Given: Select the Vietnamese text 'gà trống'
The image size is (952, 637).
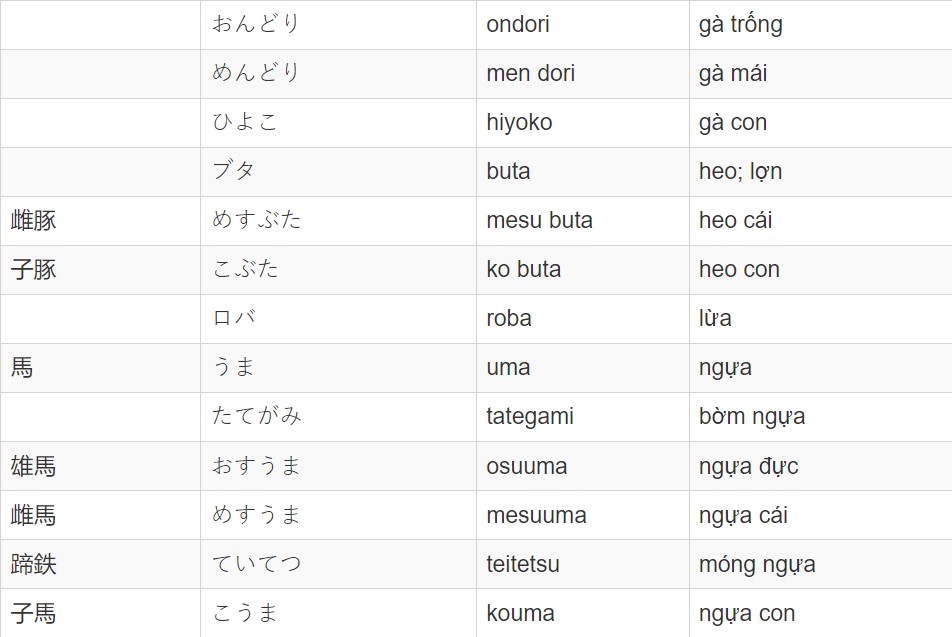Looking at the screenshot, I should tap(740, 25).
